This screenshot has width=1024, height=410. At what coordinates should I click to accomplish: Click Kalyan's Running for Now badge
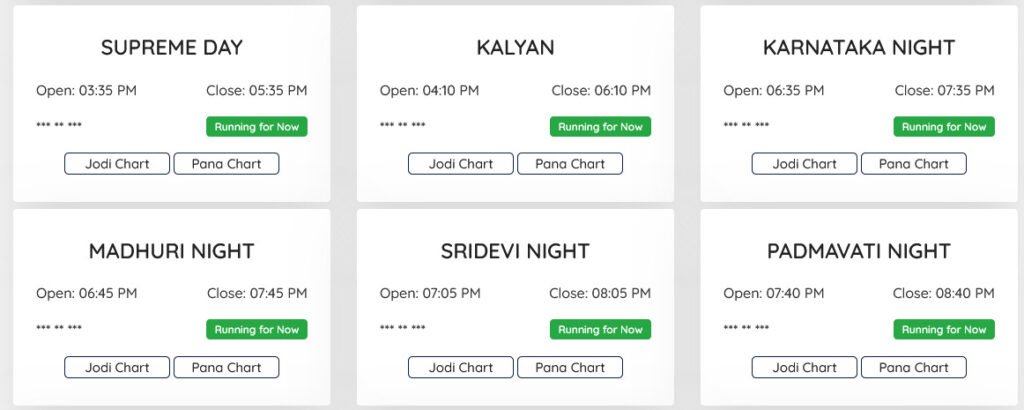coord(600,127)
